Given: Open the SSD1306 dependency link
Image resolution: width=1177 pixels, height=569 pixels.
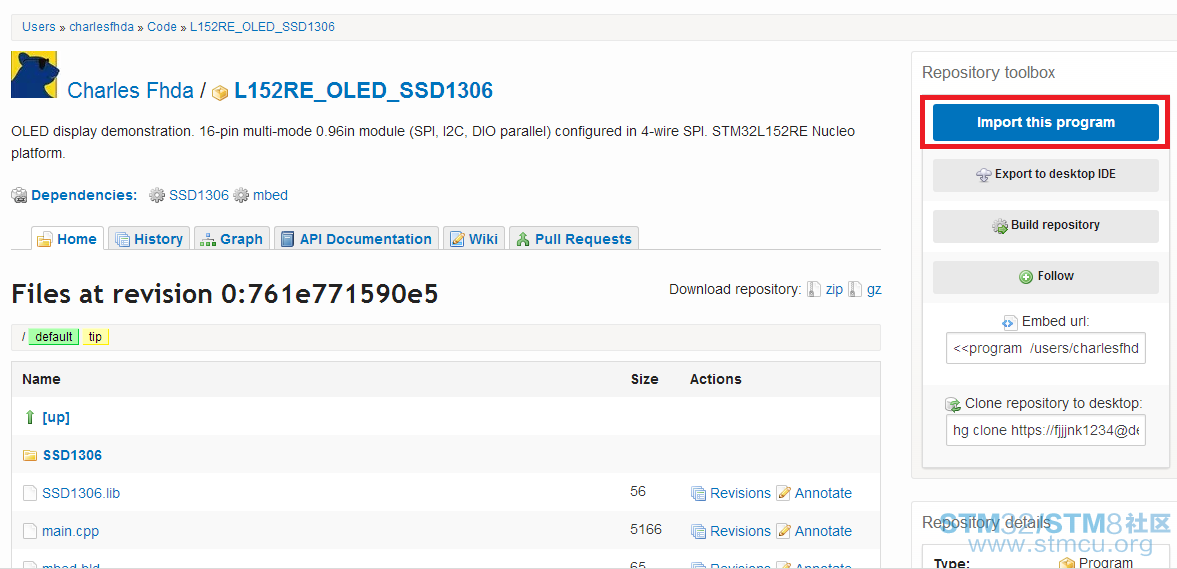Looking at the screenshot, I should [198, 195].
